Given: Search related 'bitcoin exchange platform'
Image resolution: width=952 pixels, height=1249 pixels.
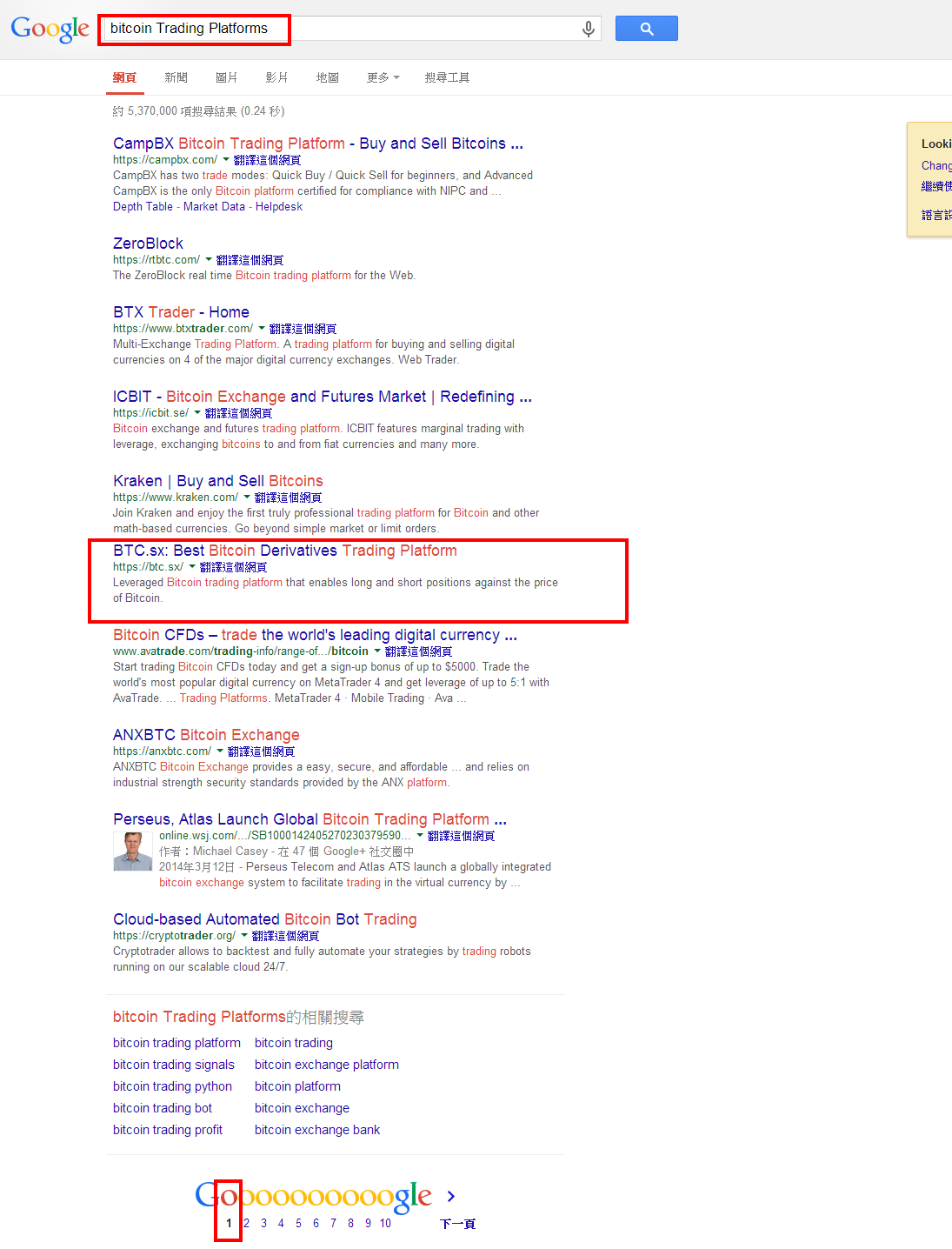Looking at the screenshot, I should (x=327, y=1065).
